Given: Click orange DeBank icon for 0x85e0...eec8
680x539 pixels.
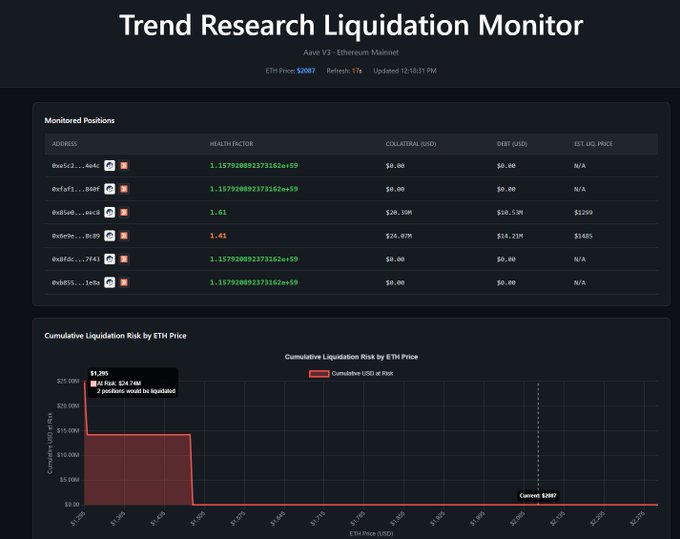Looking at the screenshot, I should pyautogui.click(x=125, y=212).
